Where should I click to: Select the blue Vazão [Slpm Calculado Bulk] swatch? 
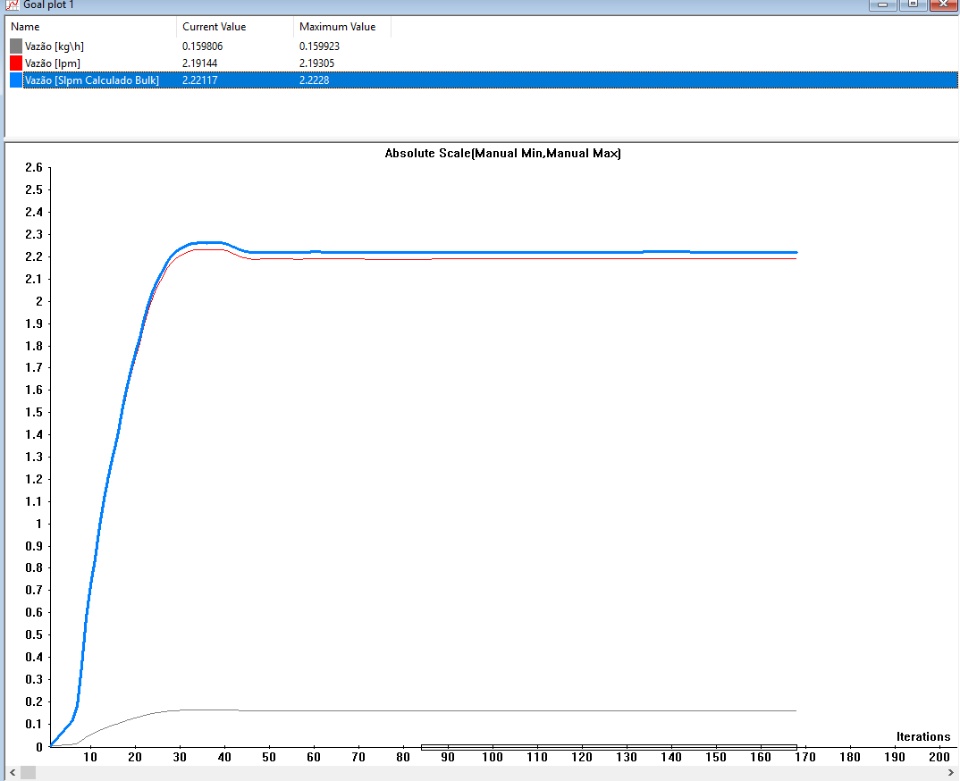[16, 80]
